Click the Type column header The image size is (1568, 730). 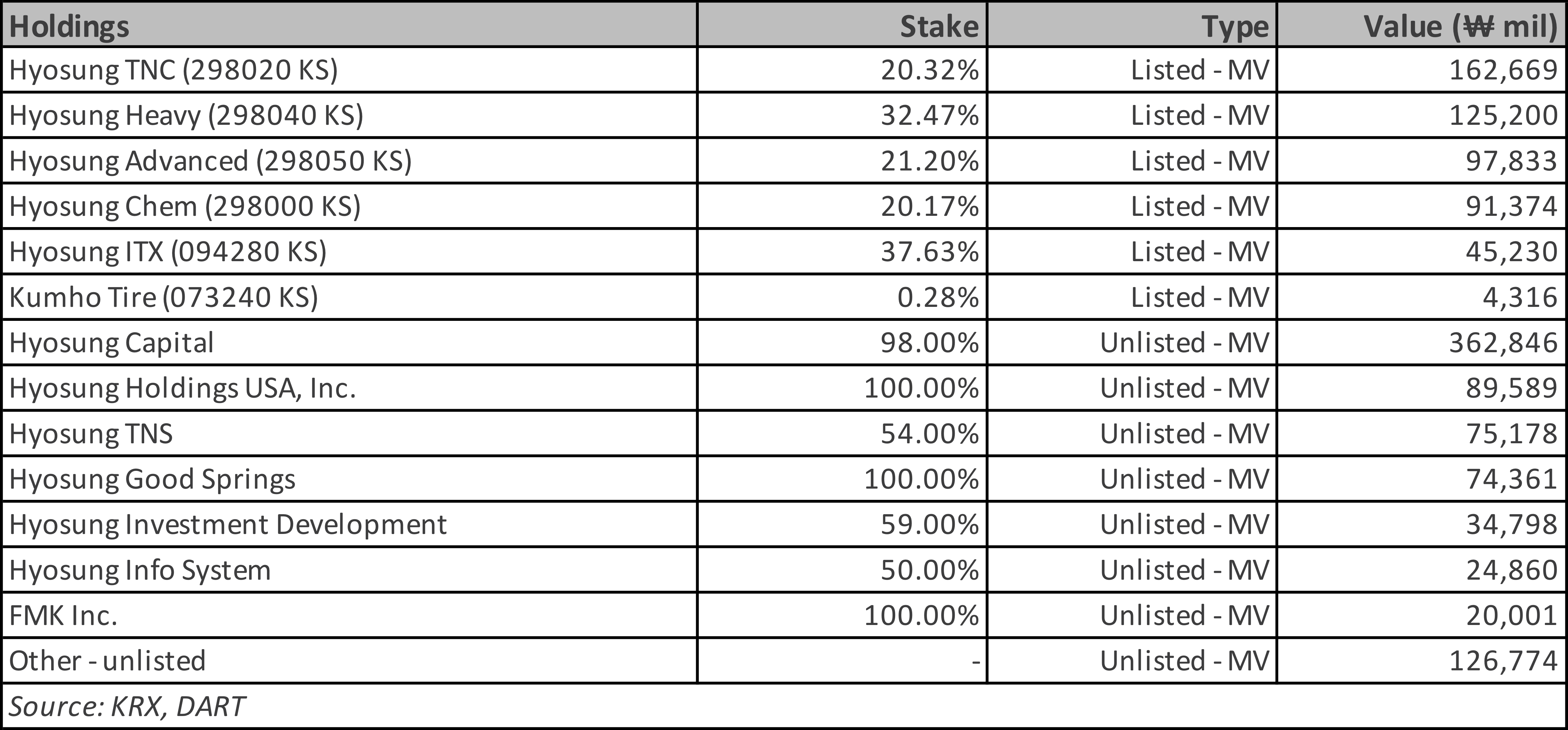(1235, 27)
